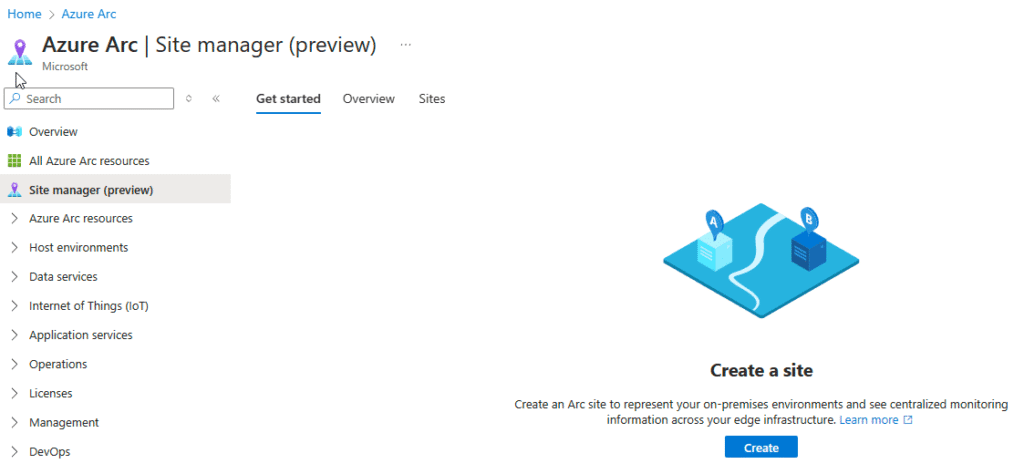Expand Internet of Things (IoT) section
This screenshot has width=1024, height=474.
[x=15, y=306]
